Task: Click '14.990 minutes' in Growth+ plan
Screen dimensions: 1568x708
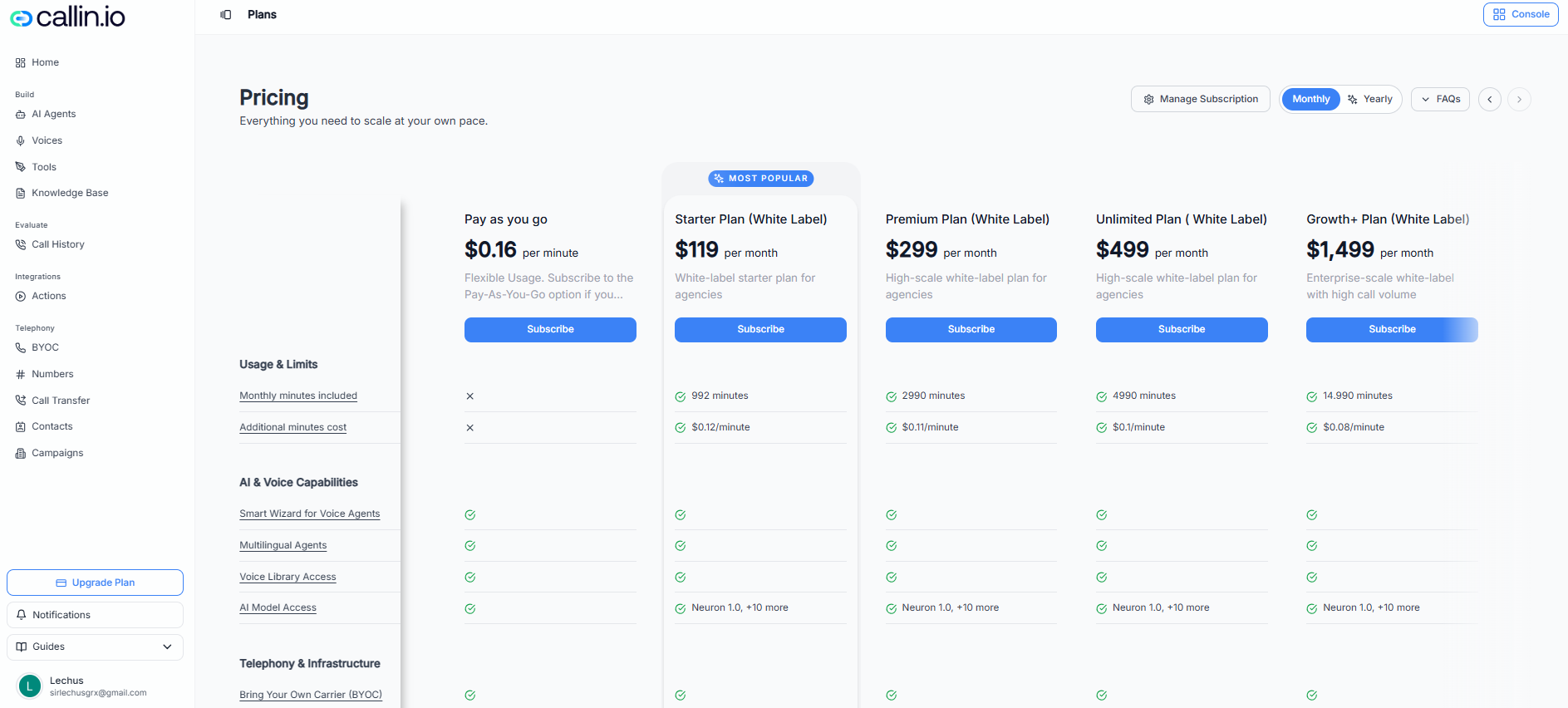Action: coord(1358,396)
